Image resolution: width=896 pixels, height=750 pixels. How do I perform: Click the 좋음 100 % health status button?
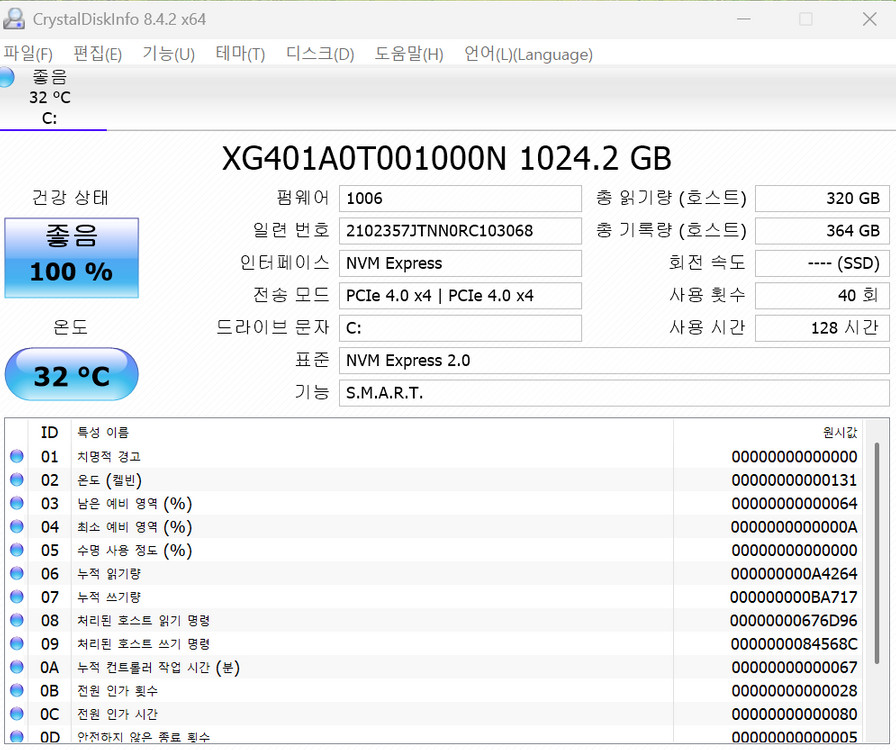click(71, 258)
